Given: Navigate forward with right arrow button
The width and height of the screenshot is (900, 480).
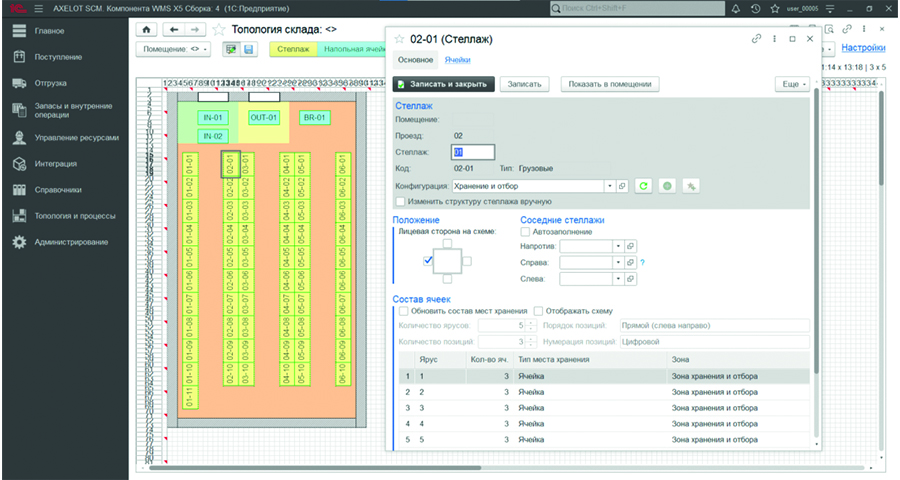Looking at the screenshot, I should (x=195, y=30).
